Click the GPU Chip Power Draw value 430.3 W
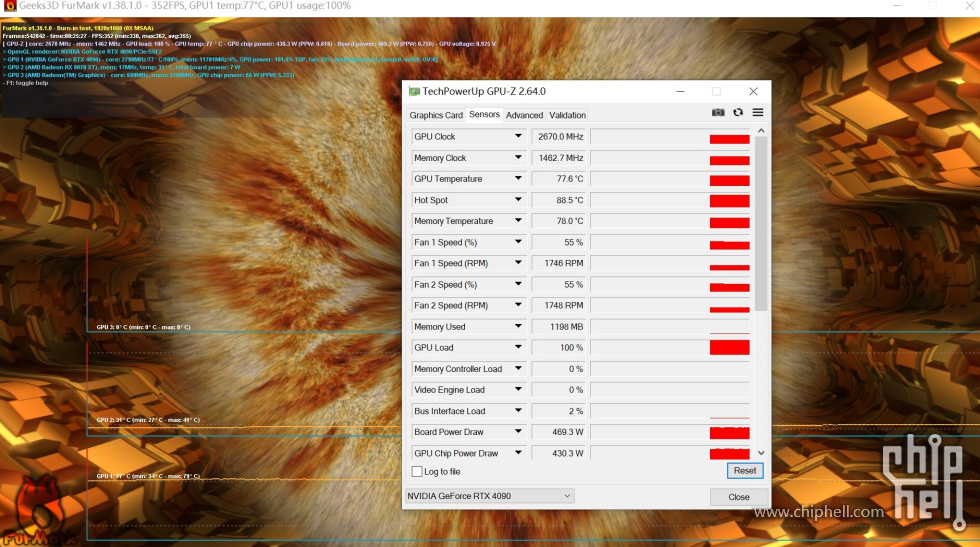This screenshot has height=547, width=980. [559, 453]
